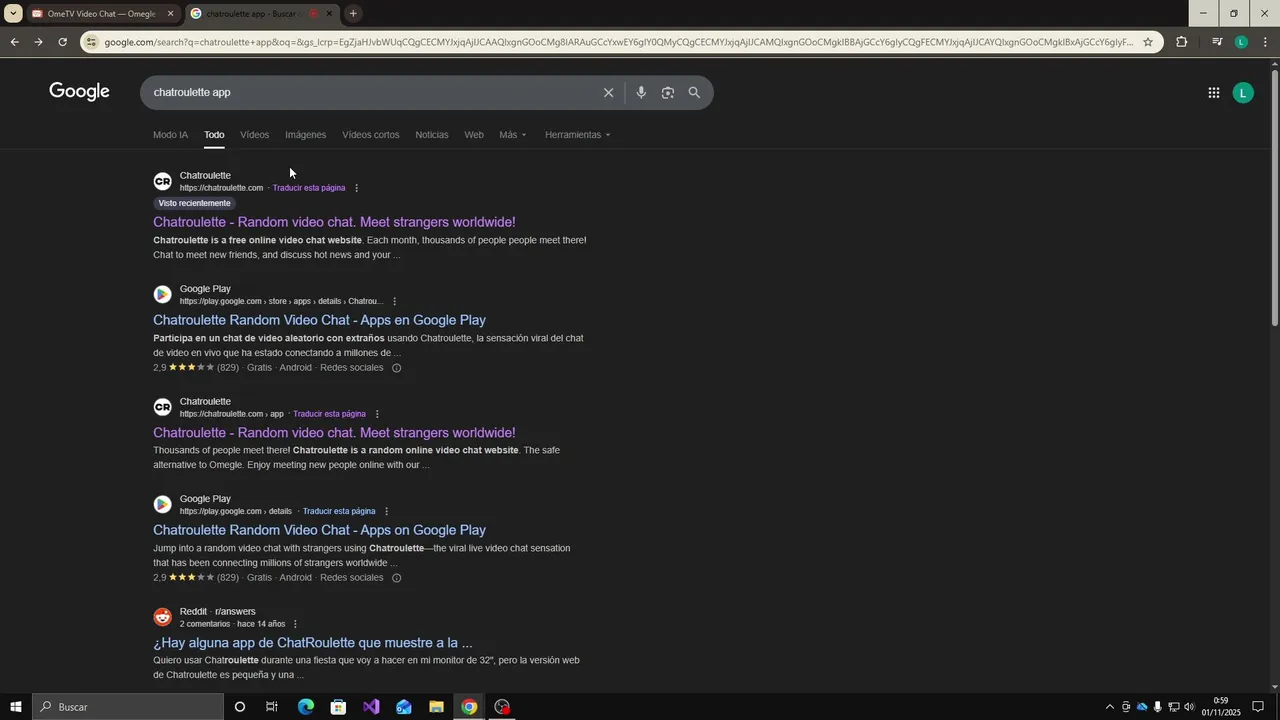Close the chatroulette app search tab
Image resolution: width=1280 pixels, height=720 pixels.
(329, 14)
